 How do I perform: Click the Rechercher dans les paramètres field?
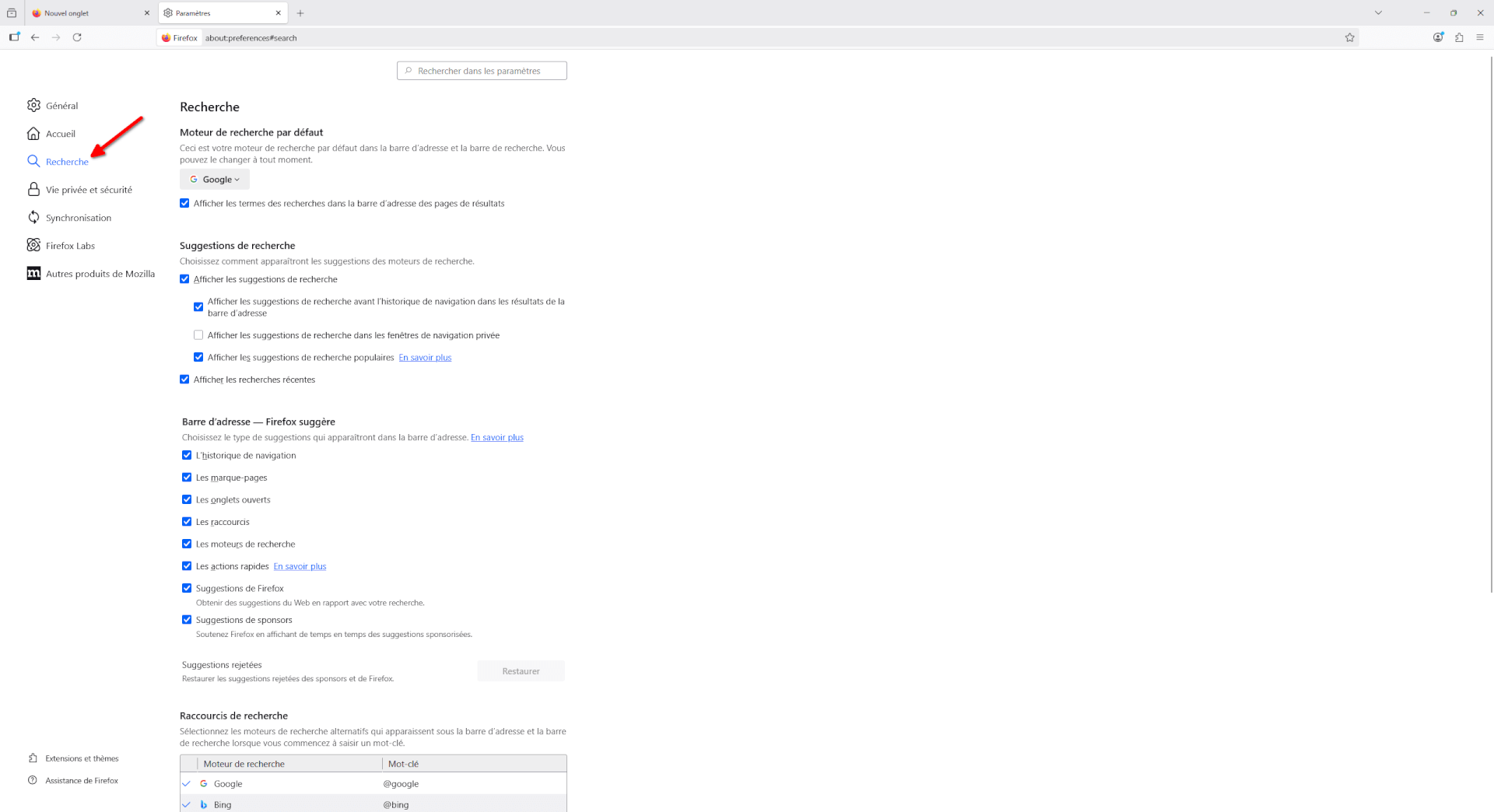coord(482,71)
